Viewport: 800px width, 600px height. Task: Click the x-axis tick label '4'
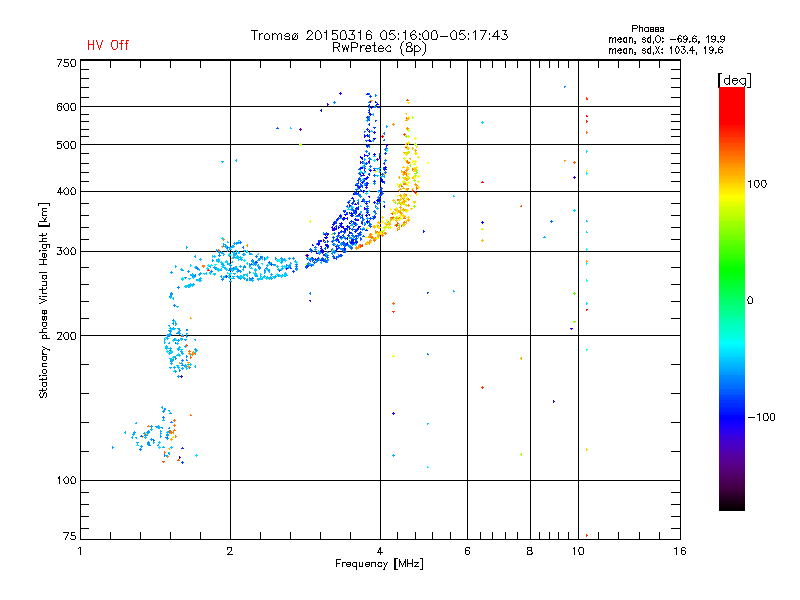point(380,551)
